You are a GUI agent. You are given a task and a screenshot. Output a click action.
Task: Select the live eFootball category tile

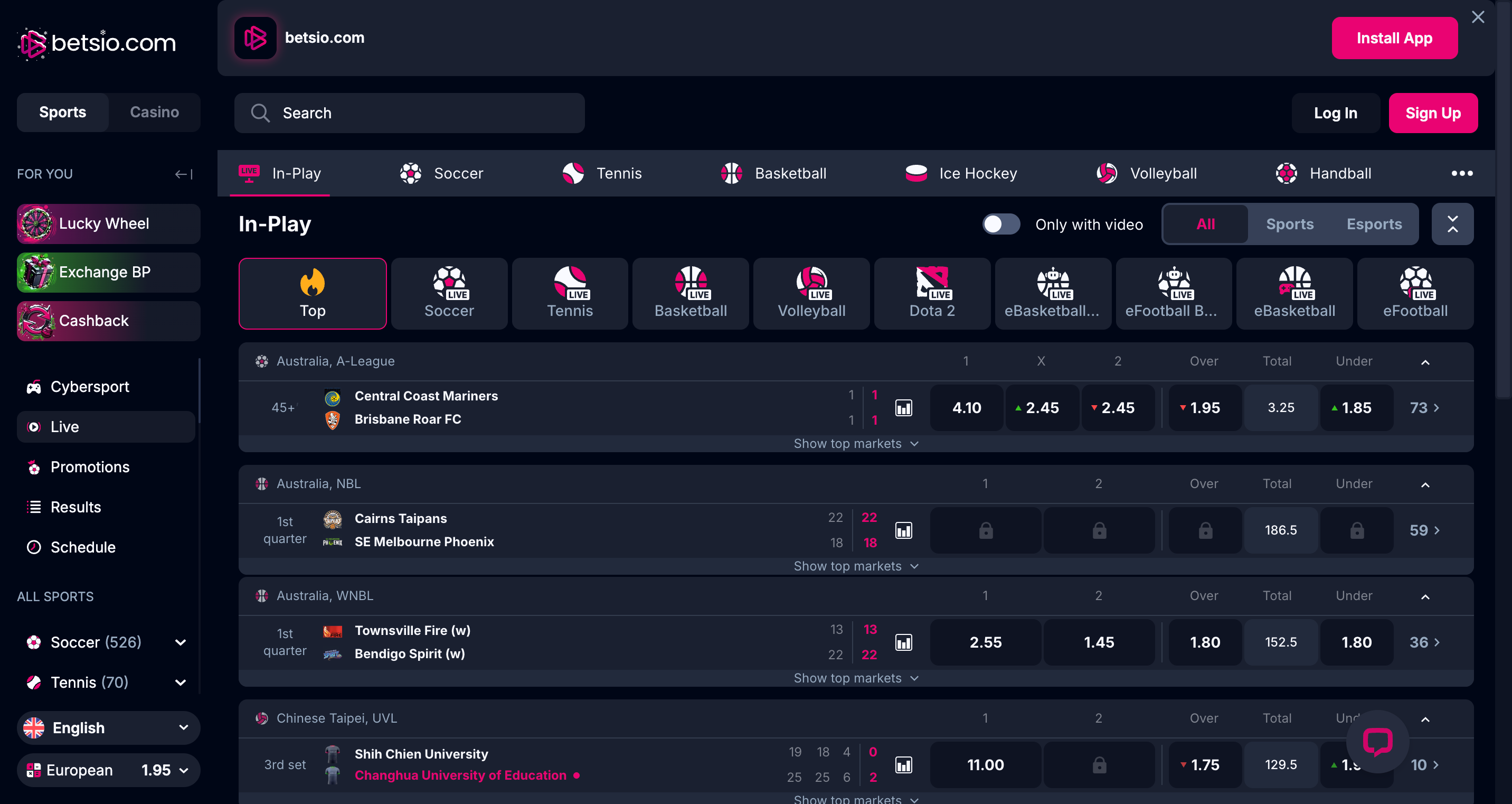pos(1415,294)
